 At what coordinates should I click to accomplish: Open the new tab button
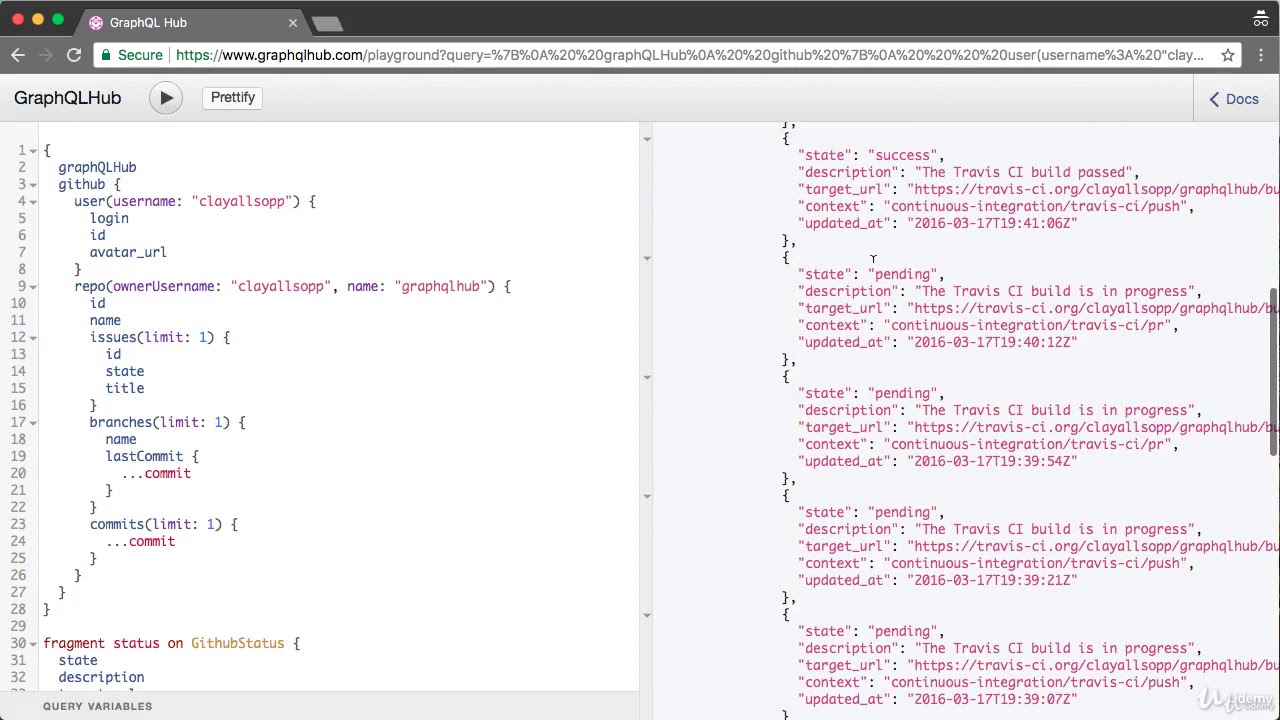[327, 23]
